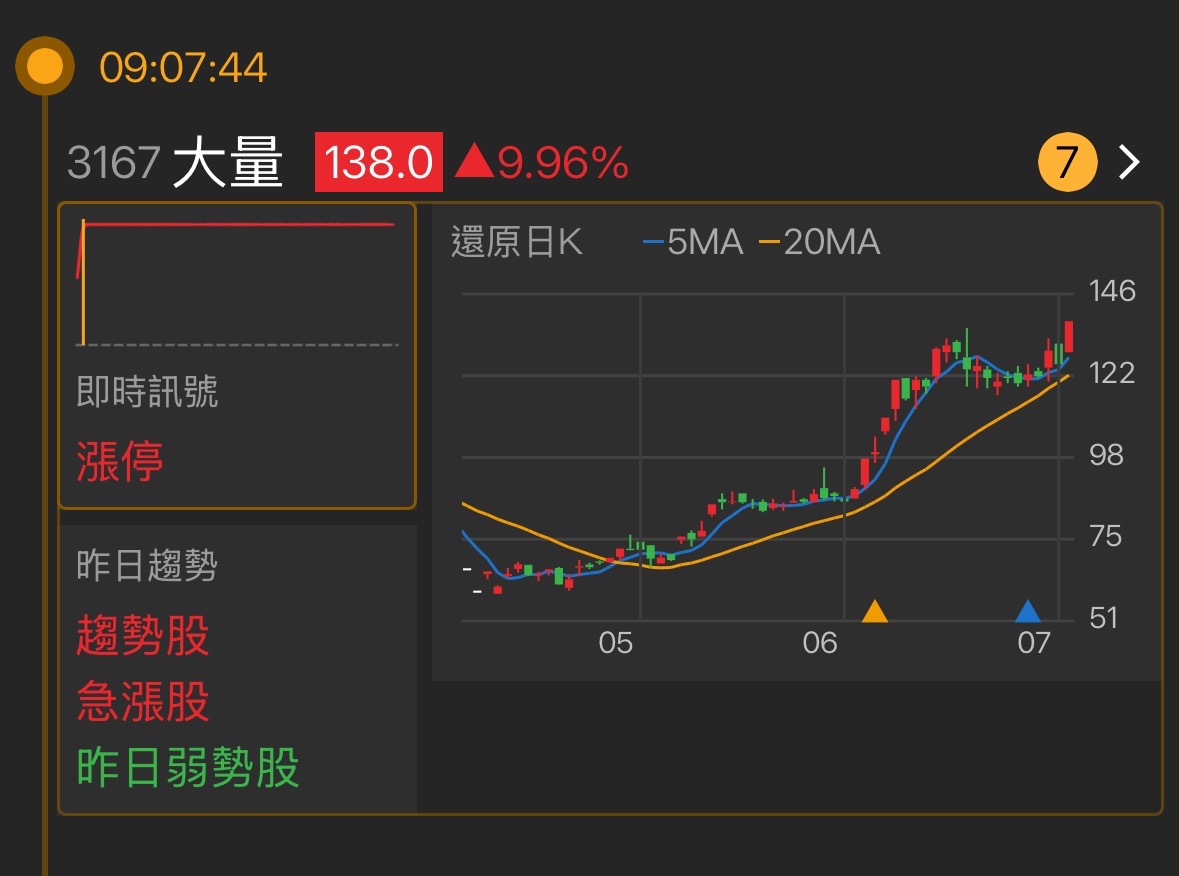Screen dimensions: 1179x876
Task: Click the orange timeline dot
Action: 45,67
